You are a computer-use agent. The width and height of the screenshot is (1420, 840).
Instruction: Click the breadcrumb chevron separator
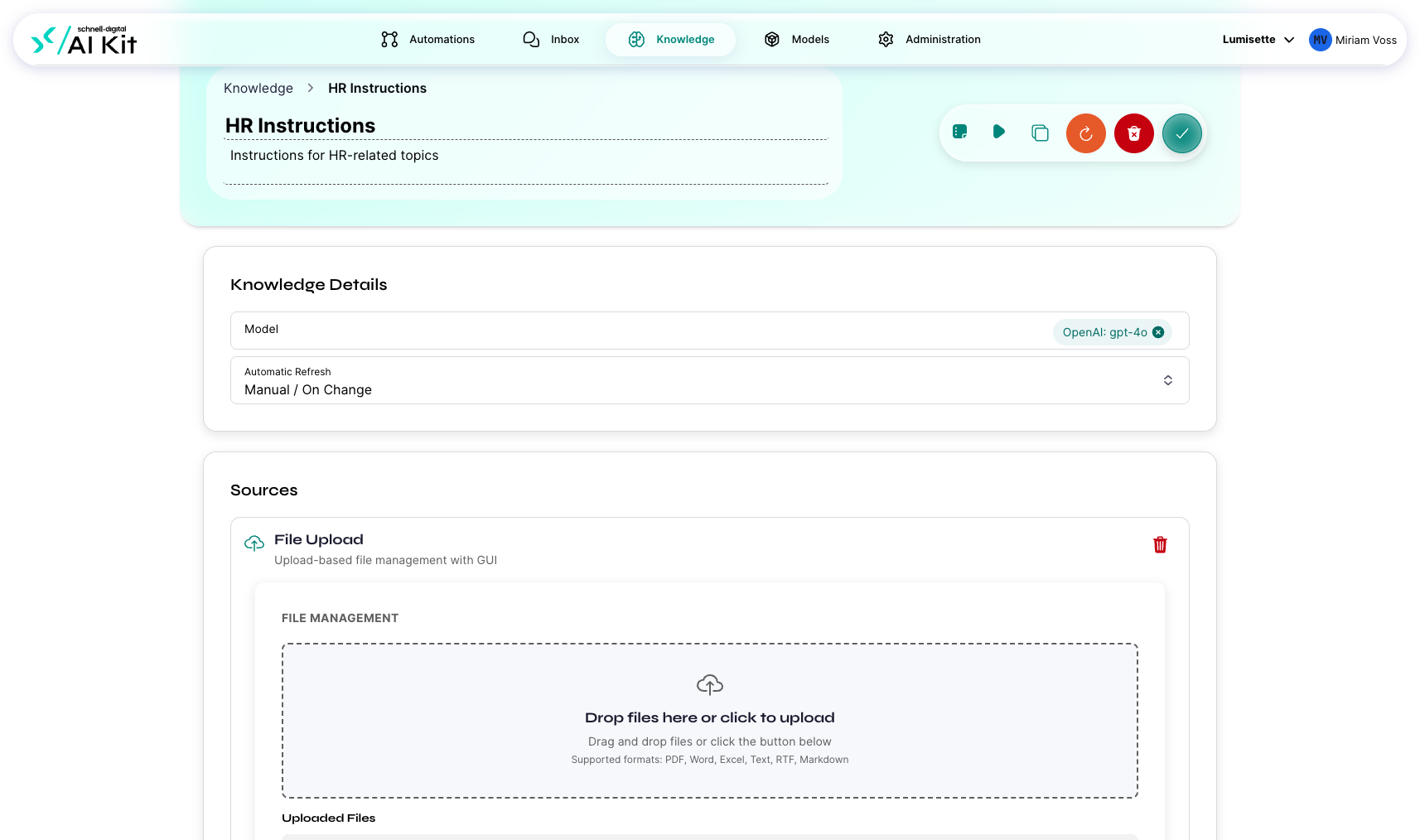311,88
